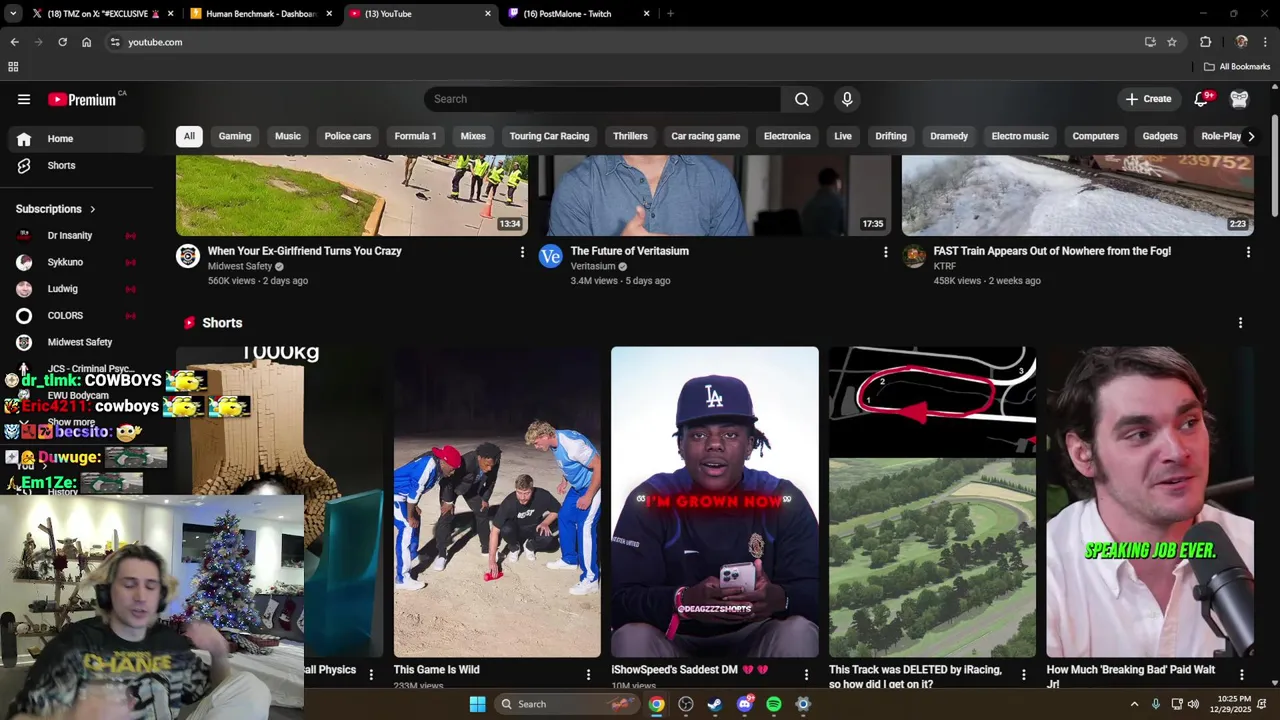The image size is (1280, 720).
Task: Open the YouTube hamburger guide menu
Action: (x=24, y=99)
